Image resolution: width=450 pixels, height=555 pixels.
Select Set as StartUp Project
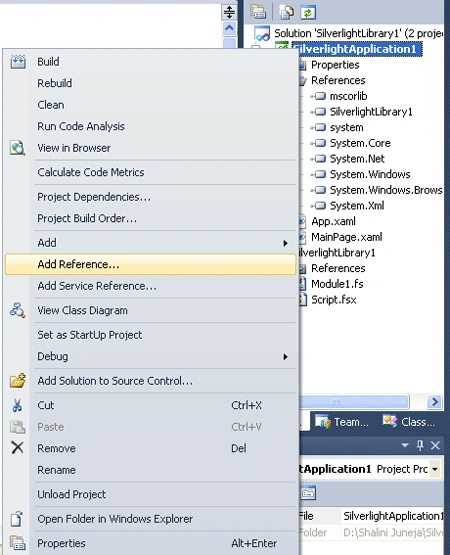90,335
